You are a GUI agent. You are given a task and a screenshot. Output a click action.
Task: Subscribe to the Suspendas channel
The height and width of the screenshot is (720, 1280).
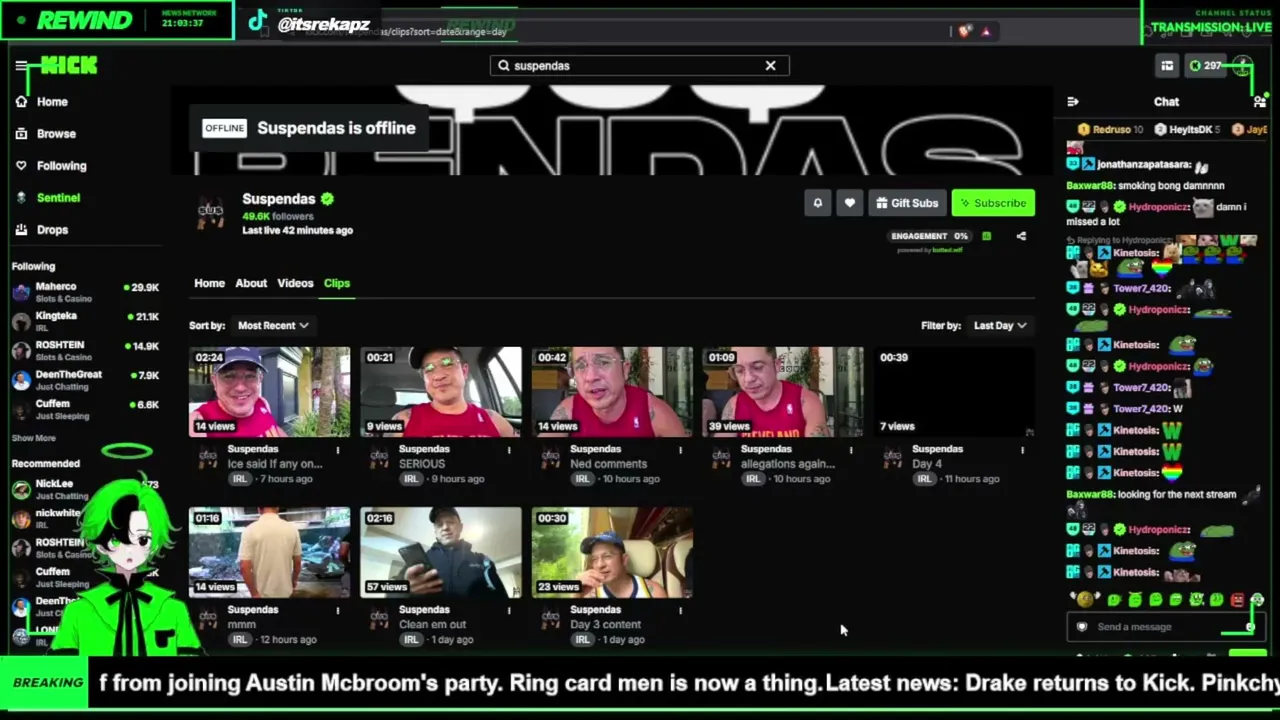pos(993,203)
